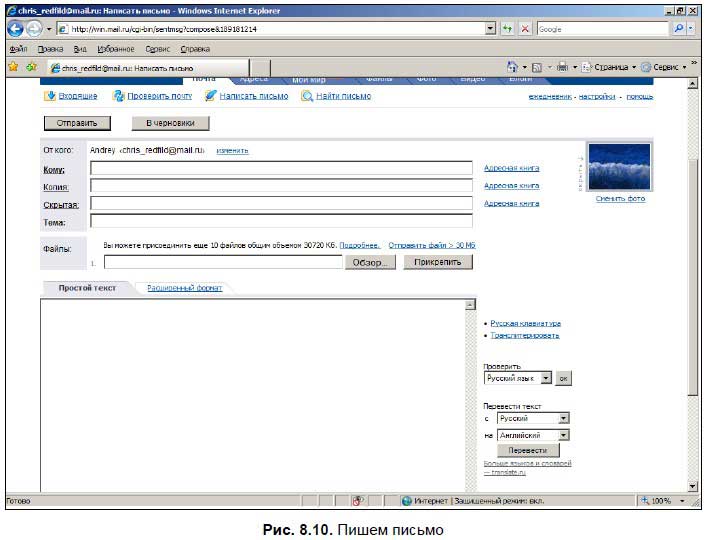Click the Home page icon in toolbar
This screenshot has width=708, height=540.
[x=512, y=67]
